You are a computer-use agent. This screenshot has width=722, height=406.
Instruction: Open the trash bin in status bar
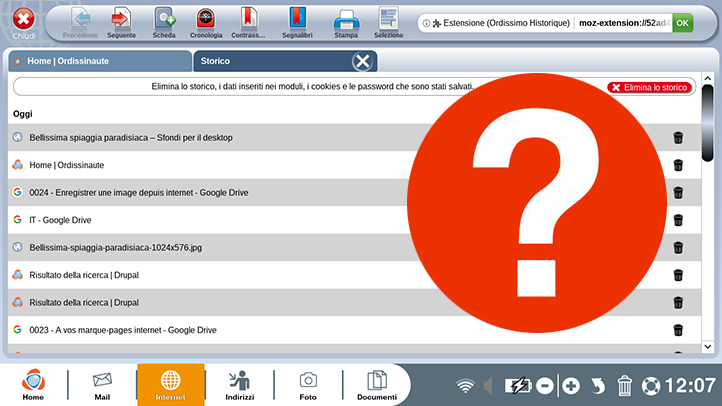pos(624,386)
